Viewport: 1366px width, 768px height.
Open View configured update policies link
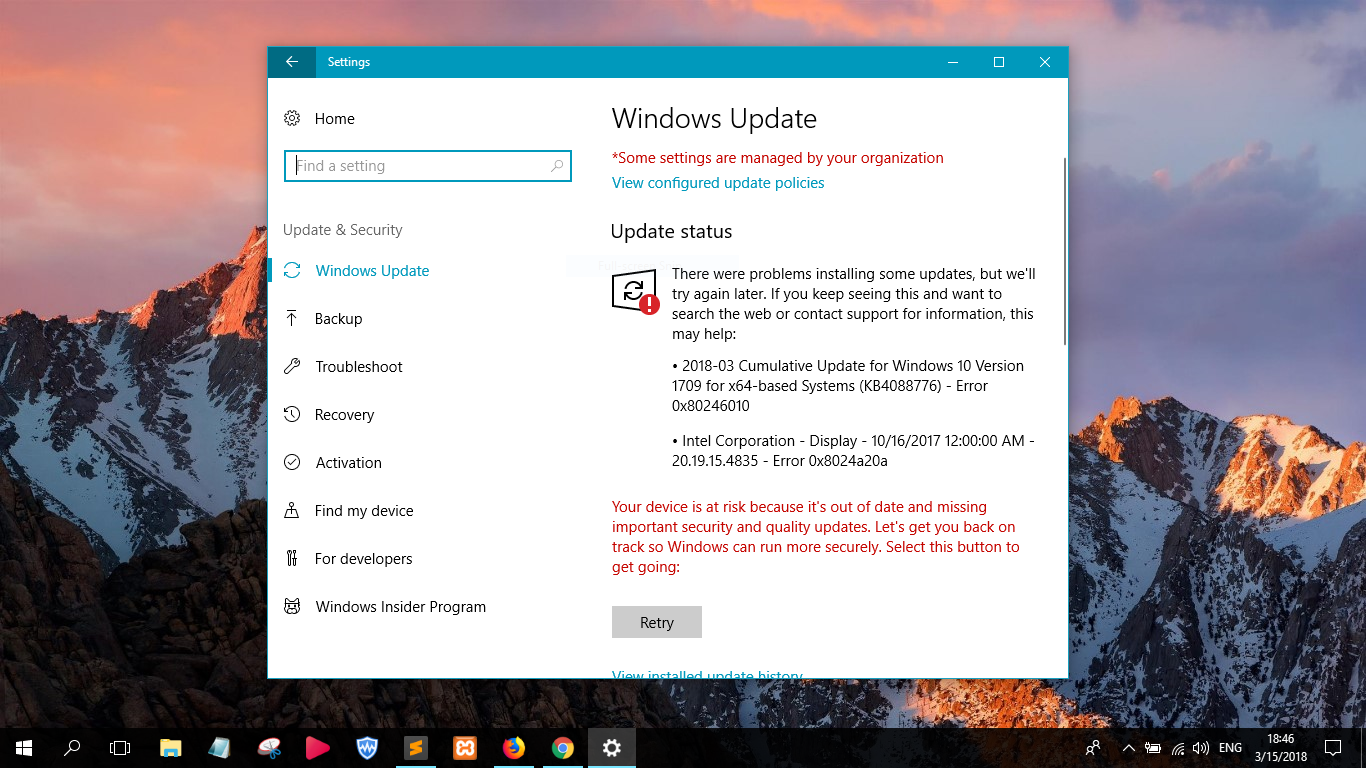coord(718,182)
